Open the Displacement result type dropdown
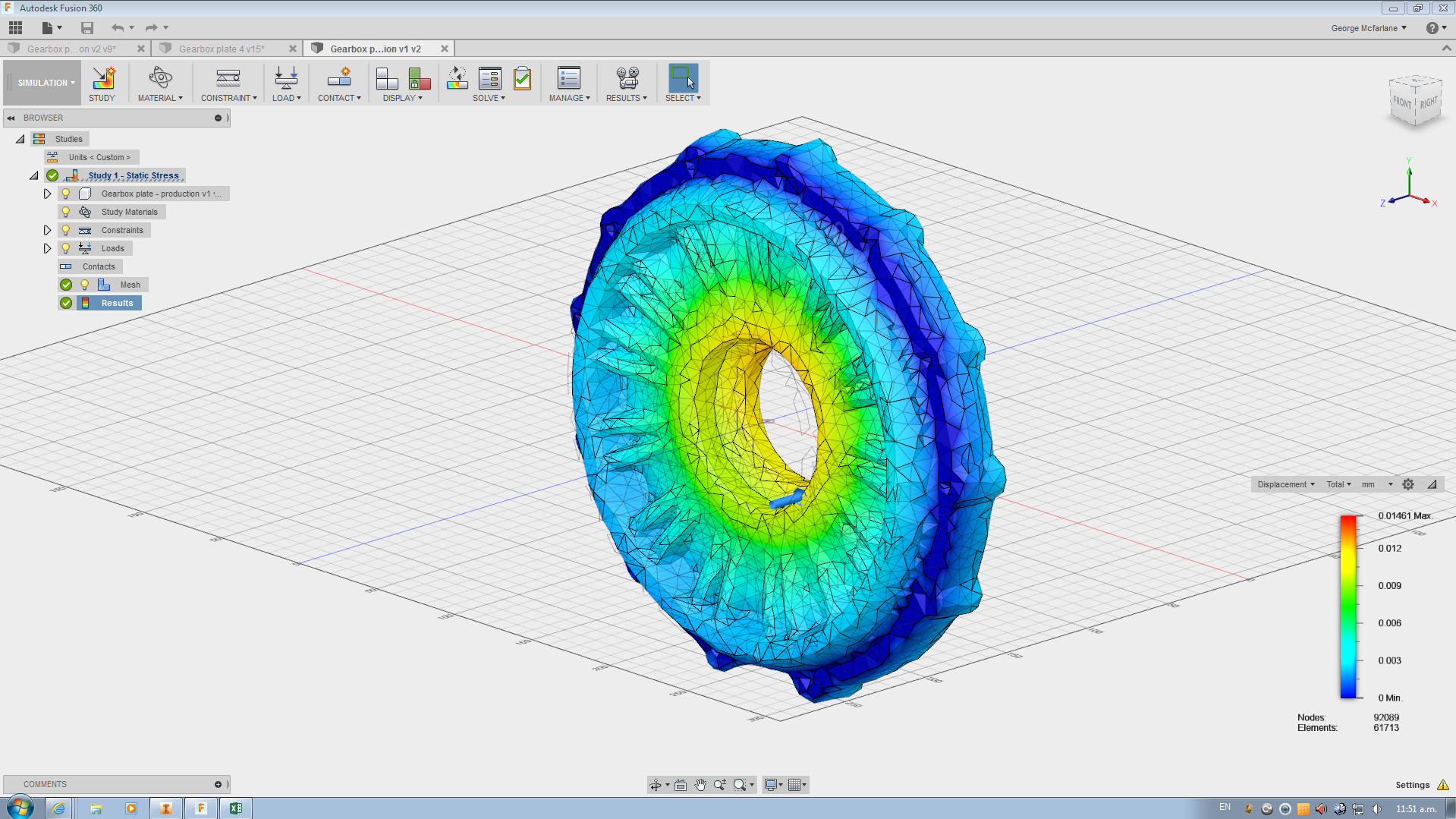Image resolution: width=1456 pixels, height=819 pixels. click(1285, 484)
